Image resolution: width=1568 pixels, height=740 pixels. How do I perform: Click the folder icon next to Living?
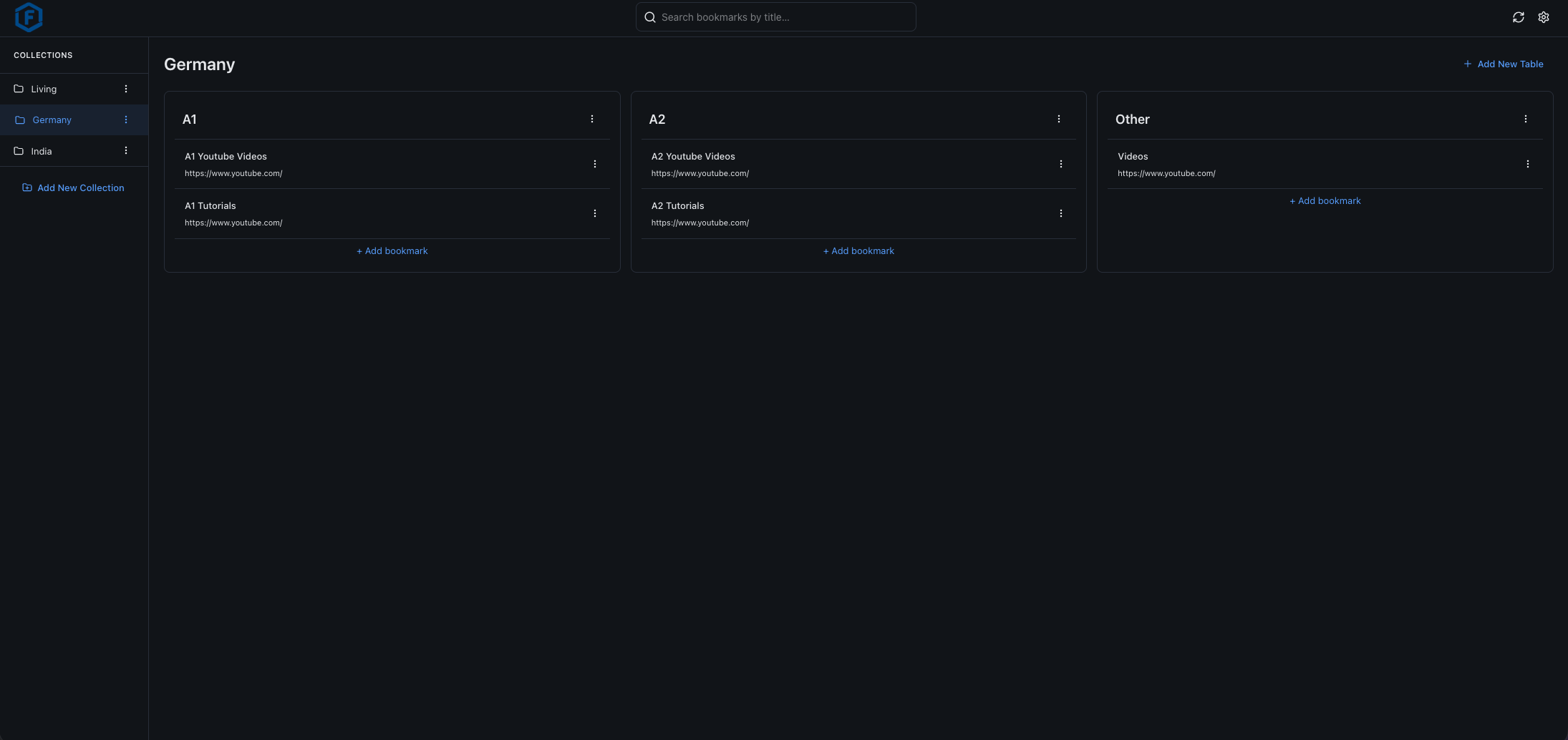coord(19,88)
